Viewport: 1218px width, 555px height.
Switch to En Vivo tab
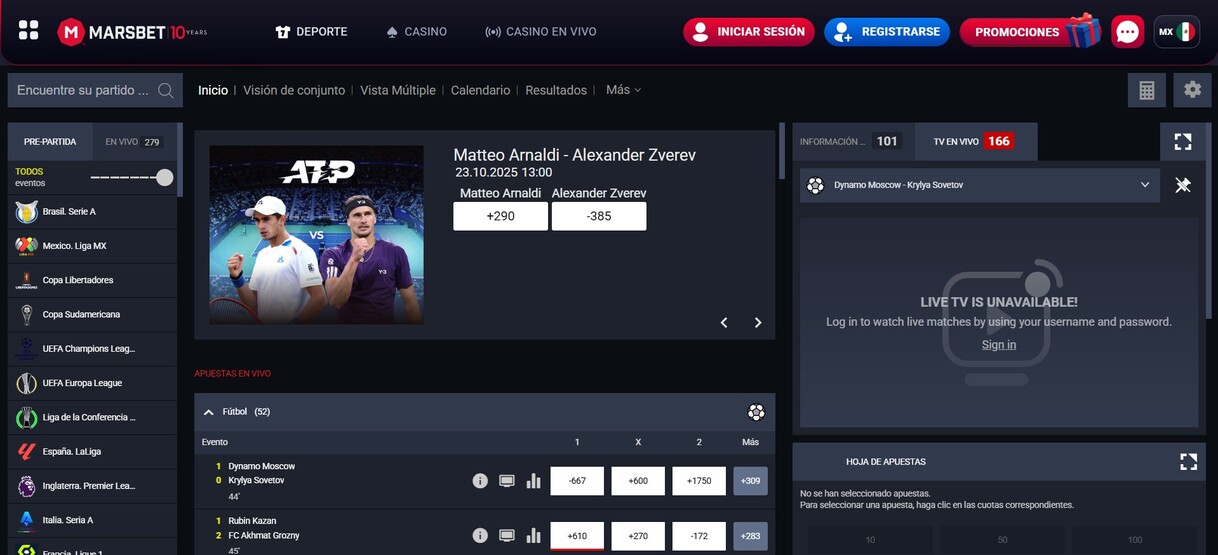(134, 142)
